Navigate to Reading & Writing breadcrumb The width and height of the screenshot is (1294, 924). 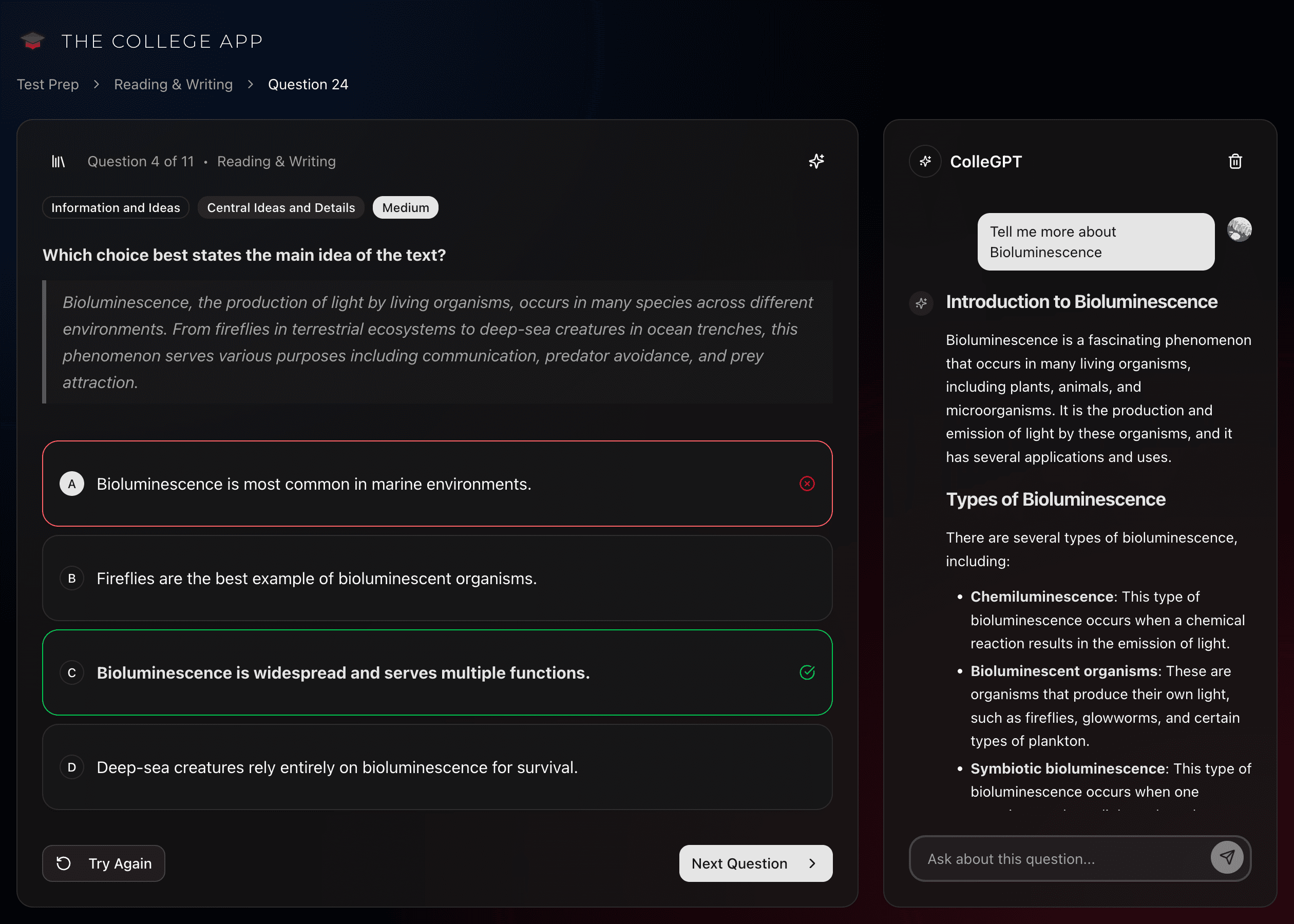[x=173, y=84]
